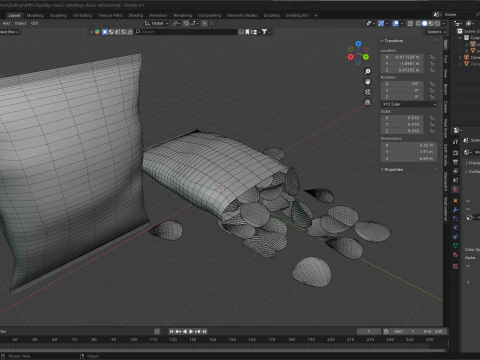
Task: Open the Add menu
Action: click(6, 23)
